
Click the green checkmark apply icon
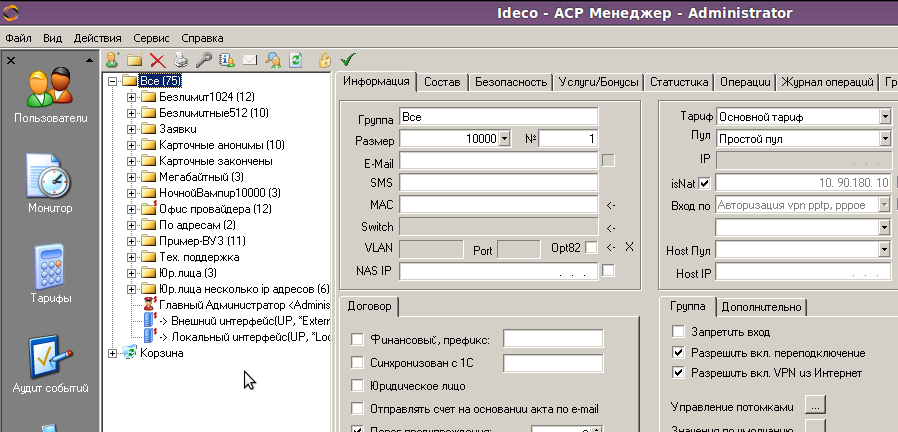[x=347, y=60]
